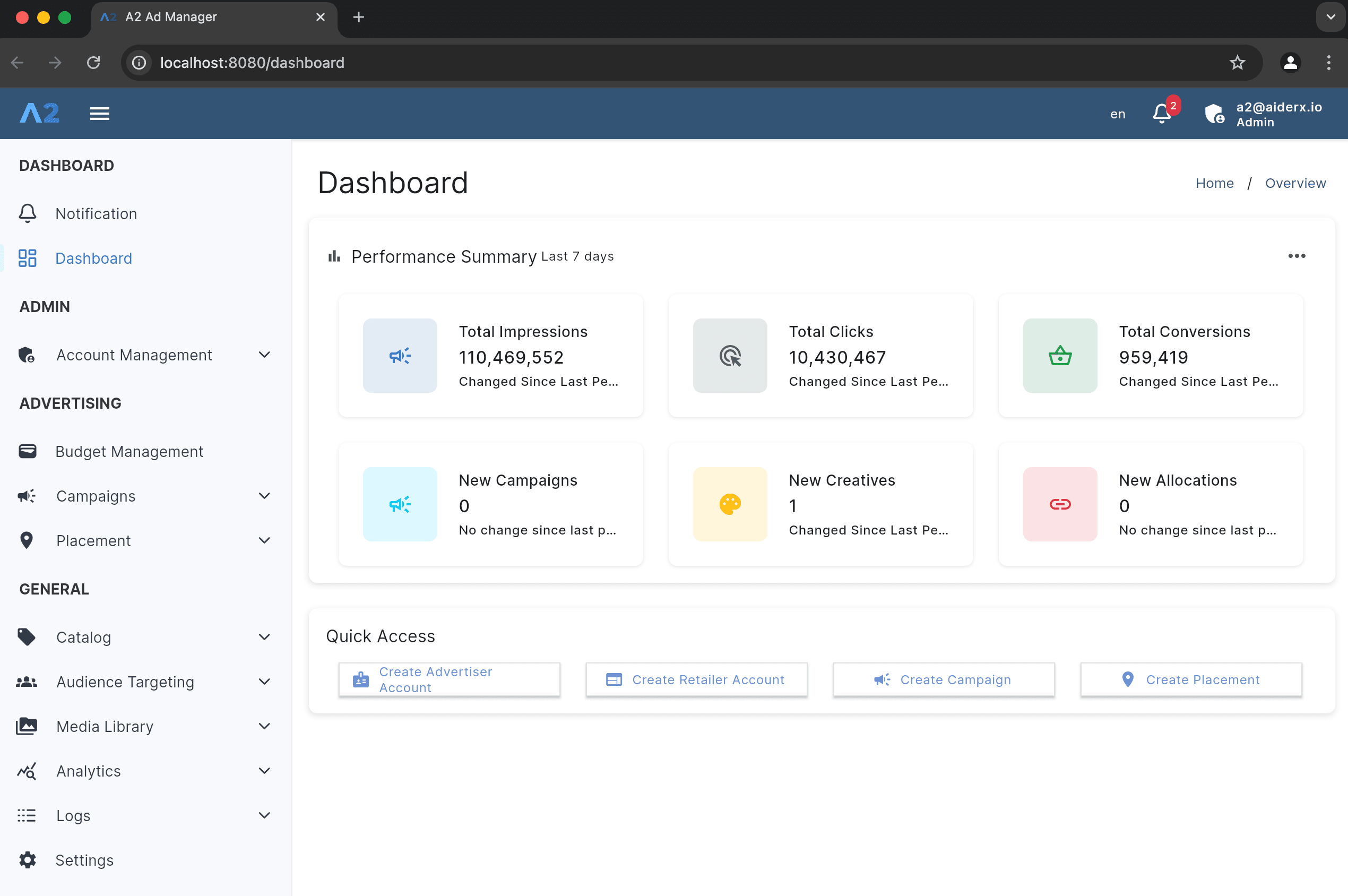Image resolution: width=1348 pixels, height=896 pixels.
Task: Open the en language selector
Action: 1117,114
